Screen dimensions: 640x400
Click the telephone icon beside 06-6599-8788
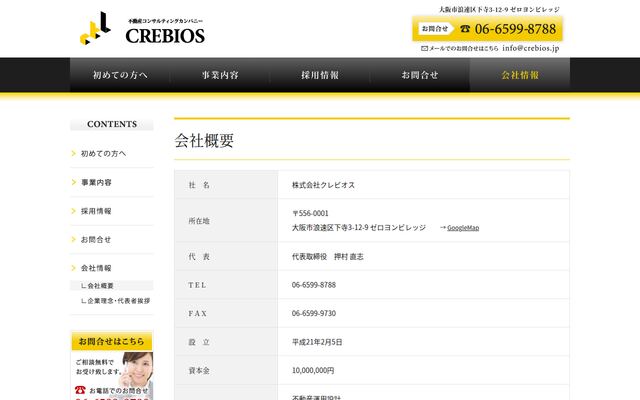[x=465, y=29]
